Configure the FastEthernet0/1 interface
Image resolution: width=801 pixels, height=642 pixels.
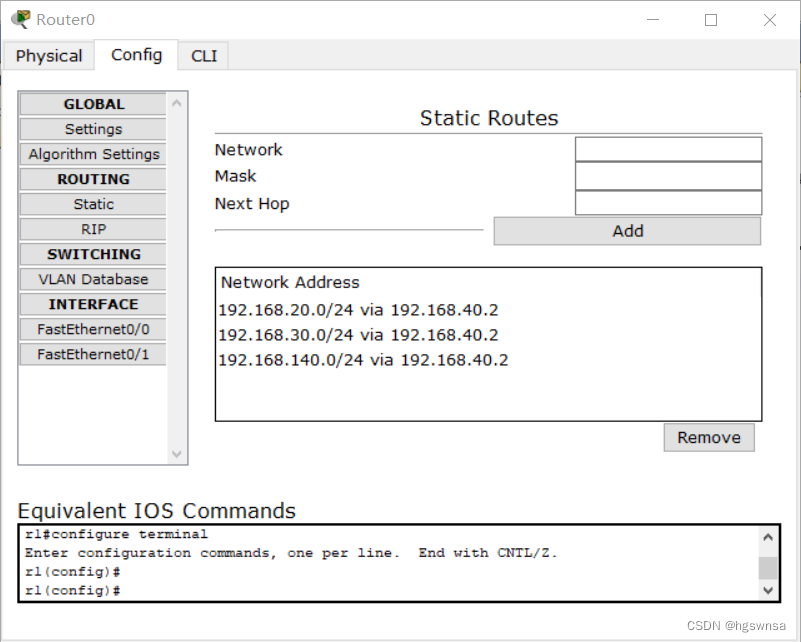pos(93,354)
